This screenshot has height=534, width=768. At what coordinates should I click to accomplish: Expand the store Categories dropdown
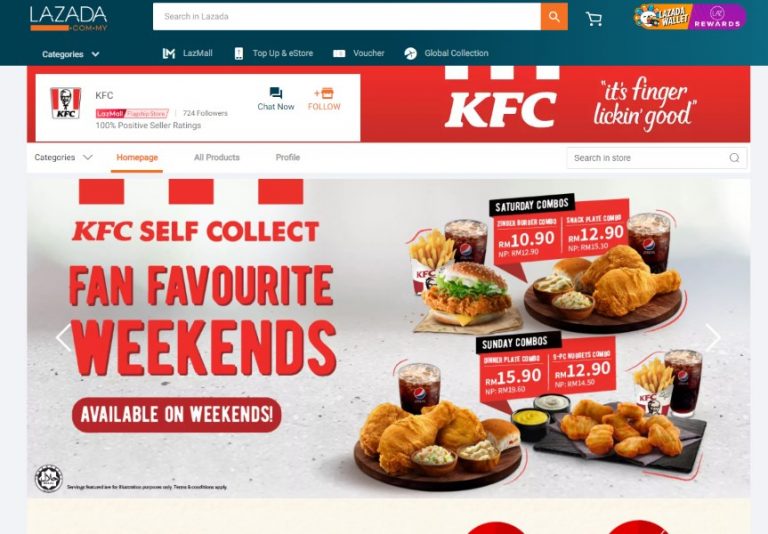point(63,157)
